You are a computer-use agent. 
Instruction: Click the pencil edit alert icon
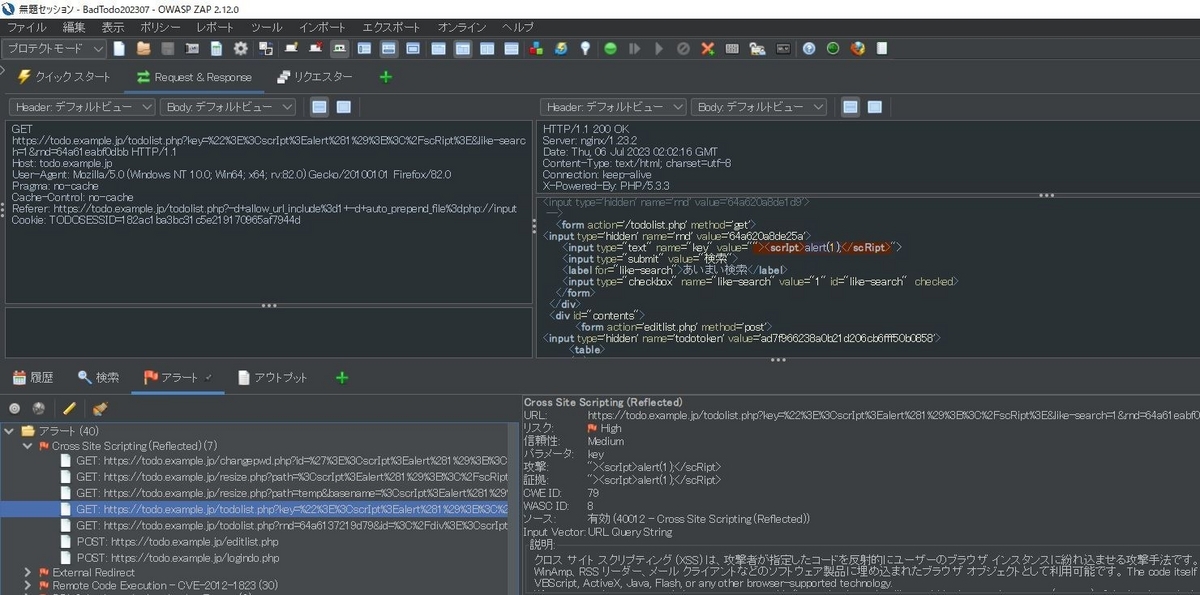[69, 408]
